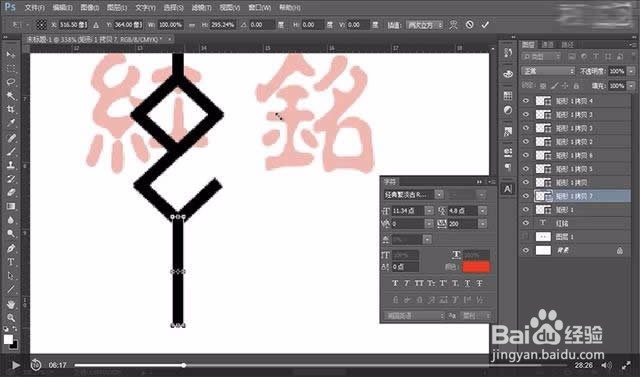Select the Magic Wand tool

click(x=11, y=96)
